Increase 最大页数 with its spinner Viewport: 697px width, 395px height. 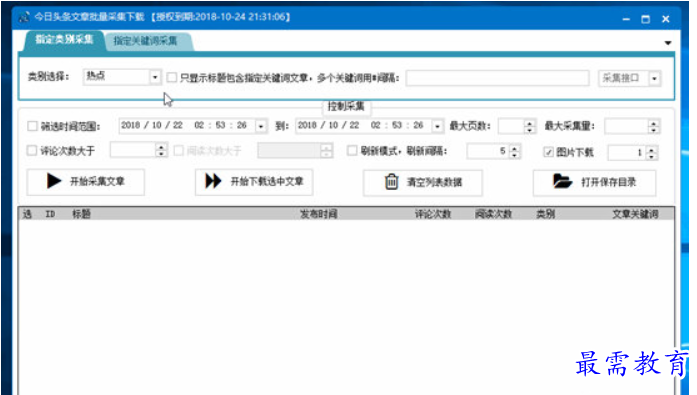[529, 124]
